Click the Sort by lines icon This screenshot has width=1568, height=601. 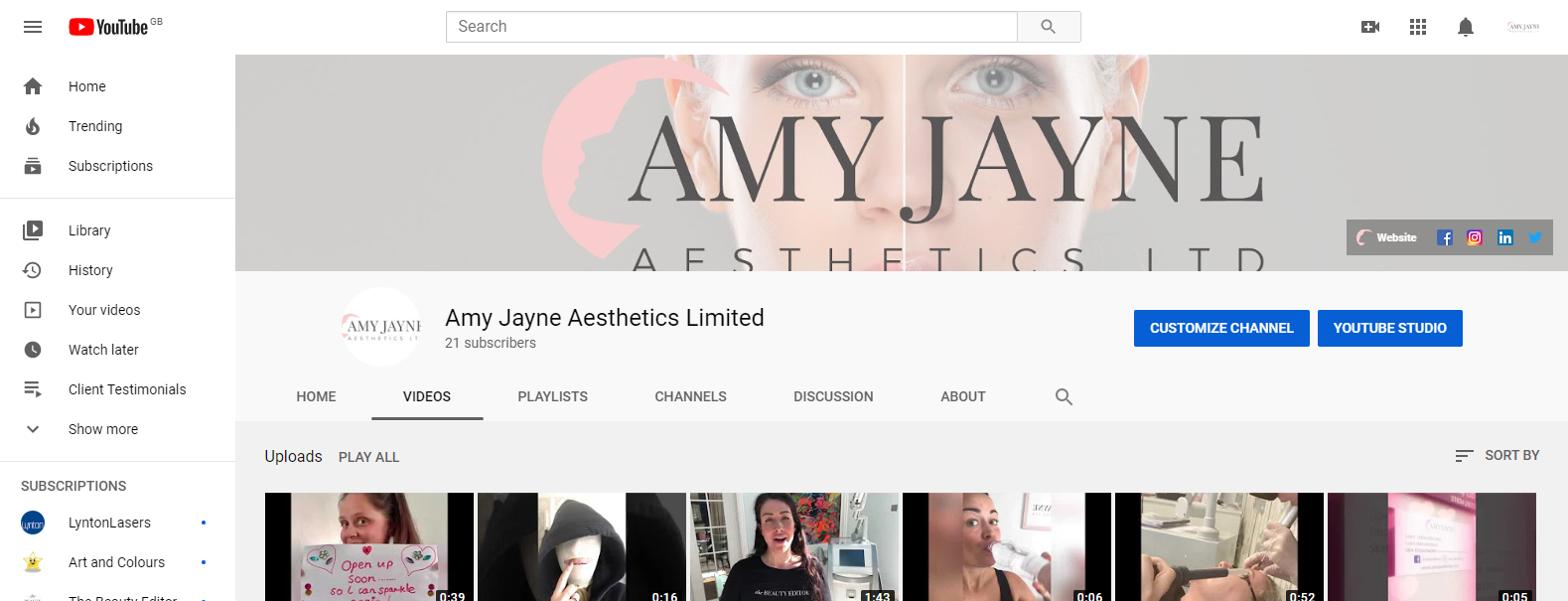pyautogui.click(x=1464, y=456)
